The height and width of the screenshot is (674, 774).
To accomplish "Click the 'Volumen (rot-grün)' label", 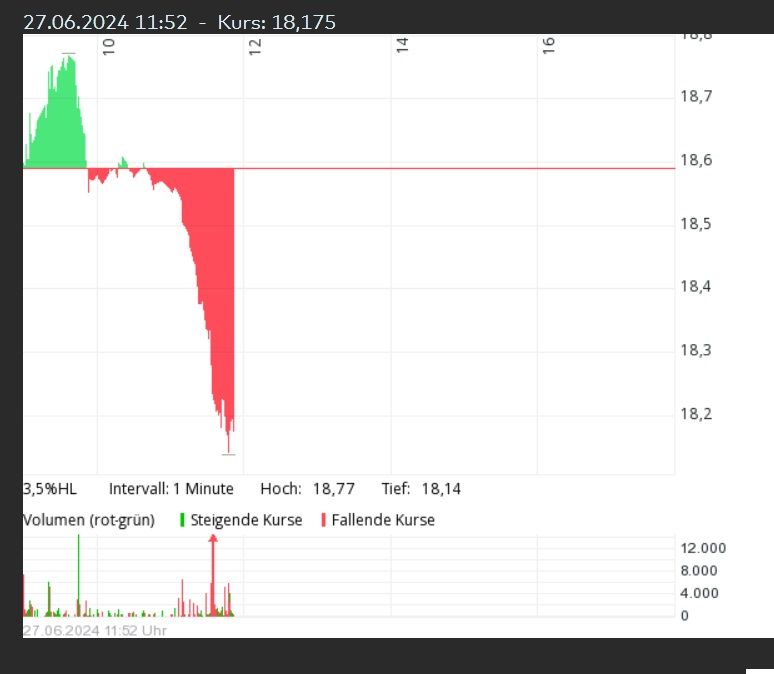I will pyautogui.click(x=89, y=520).
